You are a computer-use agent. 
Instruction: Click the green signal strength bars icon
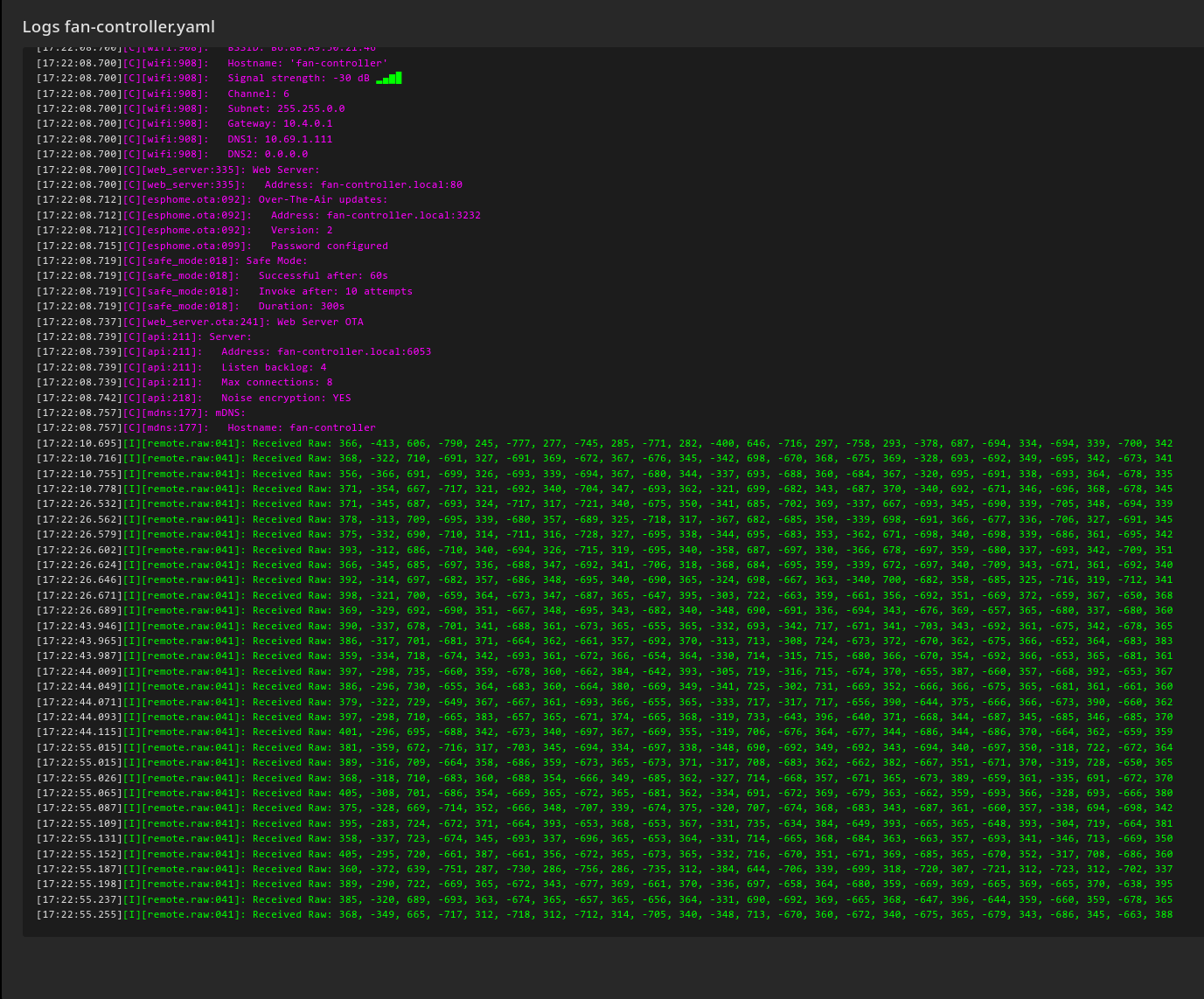[x=389, y=78]
